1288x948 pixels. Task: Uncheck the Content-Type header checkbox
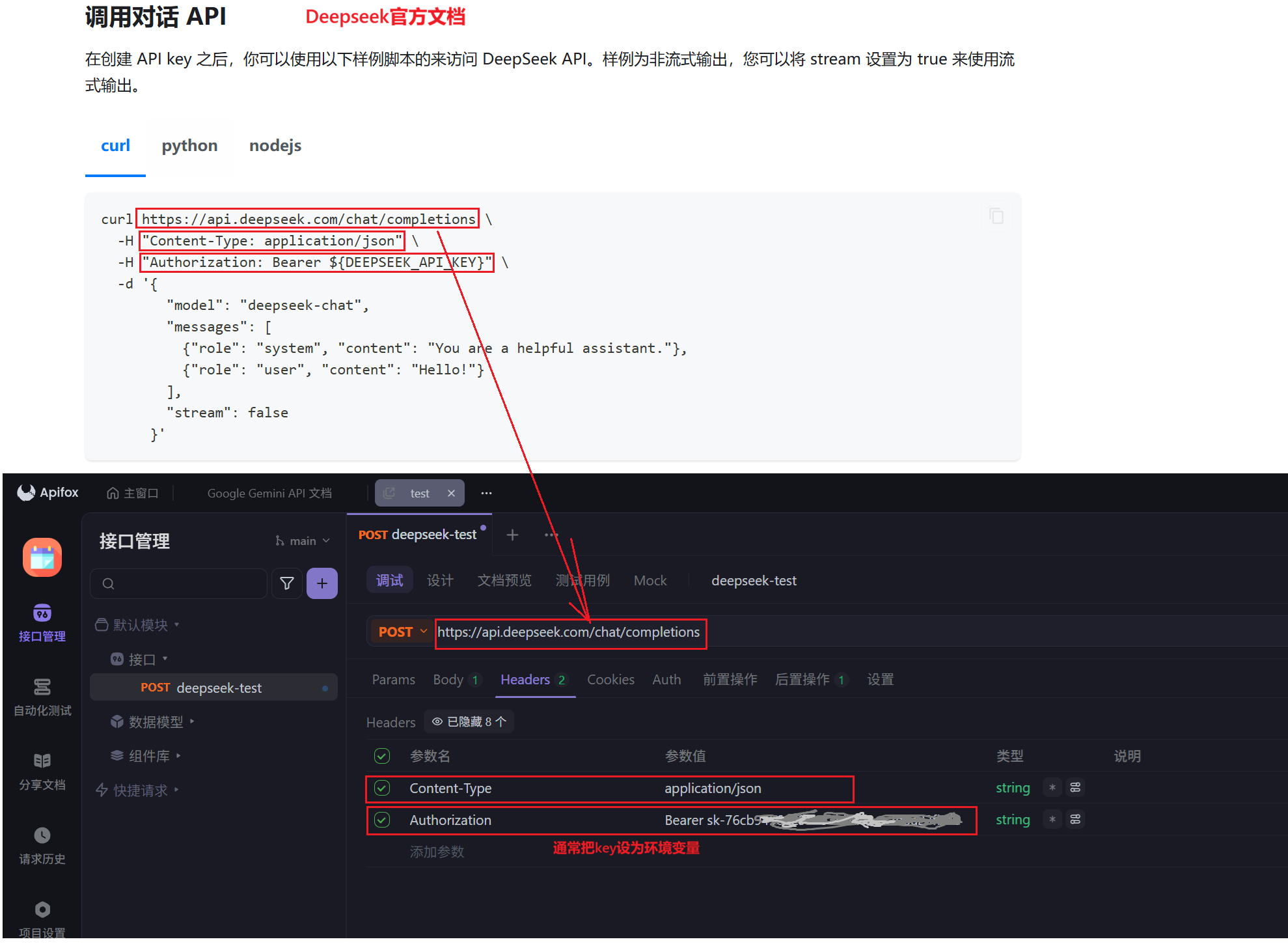[382, 788]
